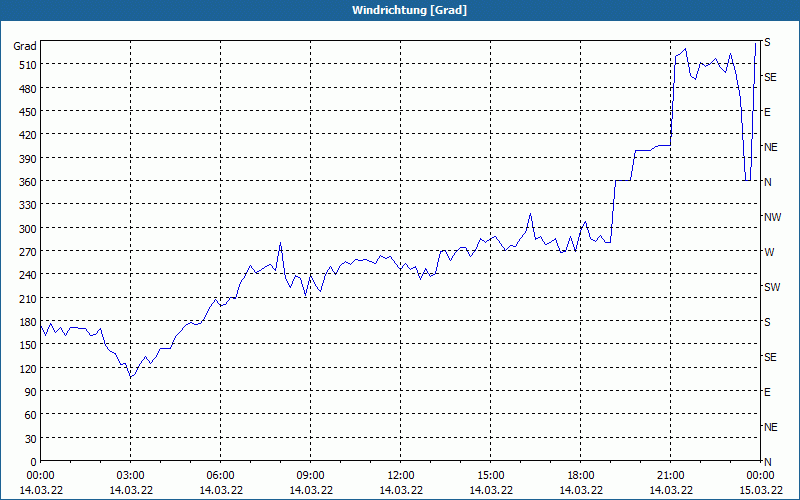Click the 150 tick label

click(28, 345)
